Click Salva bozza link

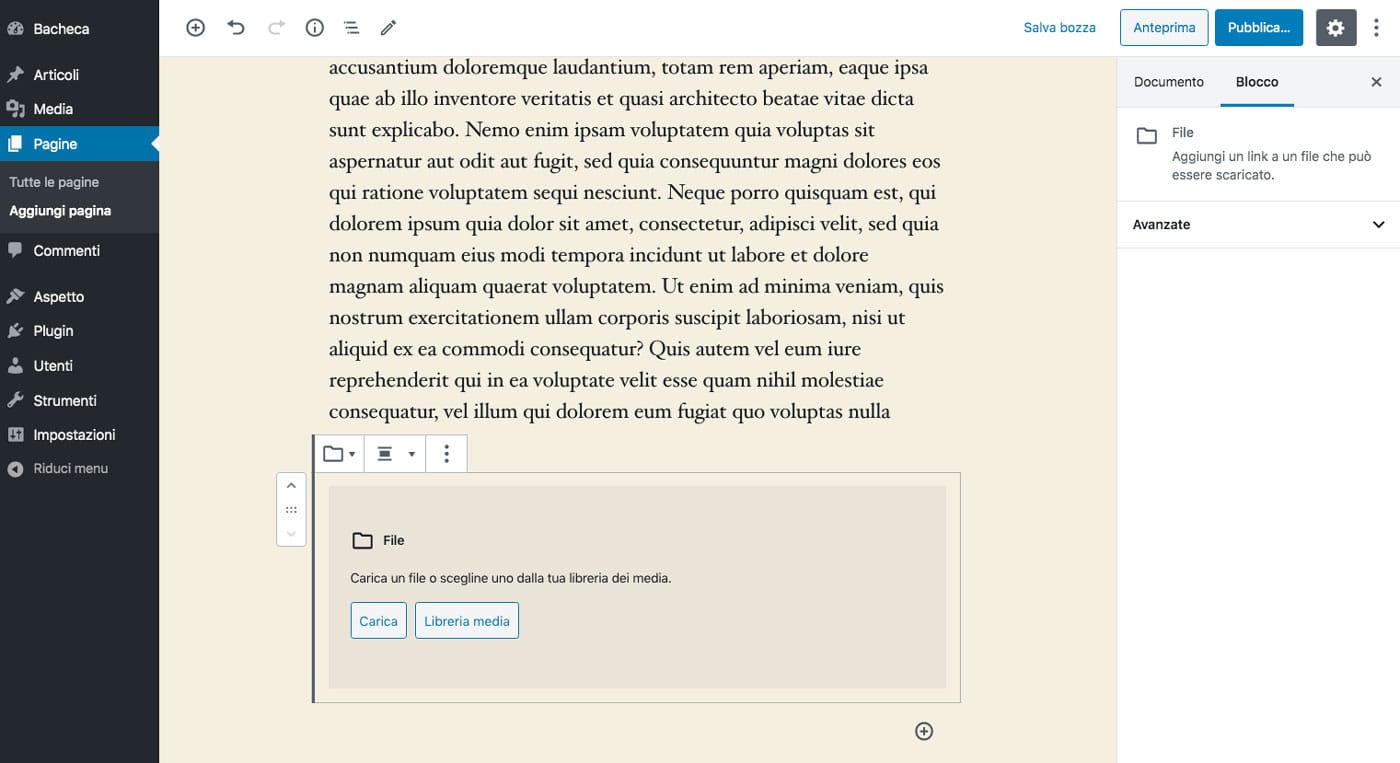point(1059,28)
